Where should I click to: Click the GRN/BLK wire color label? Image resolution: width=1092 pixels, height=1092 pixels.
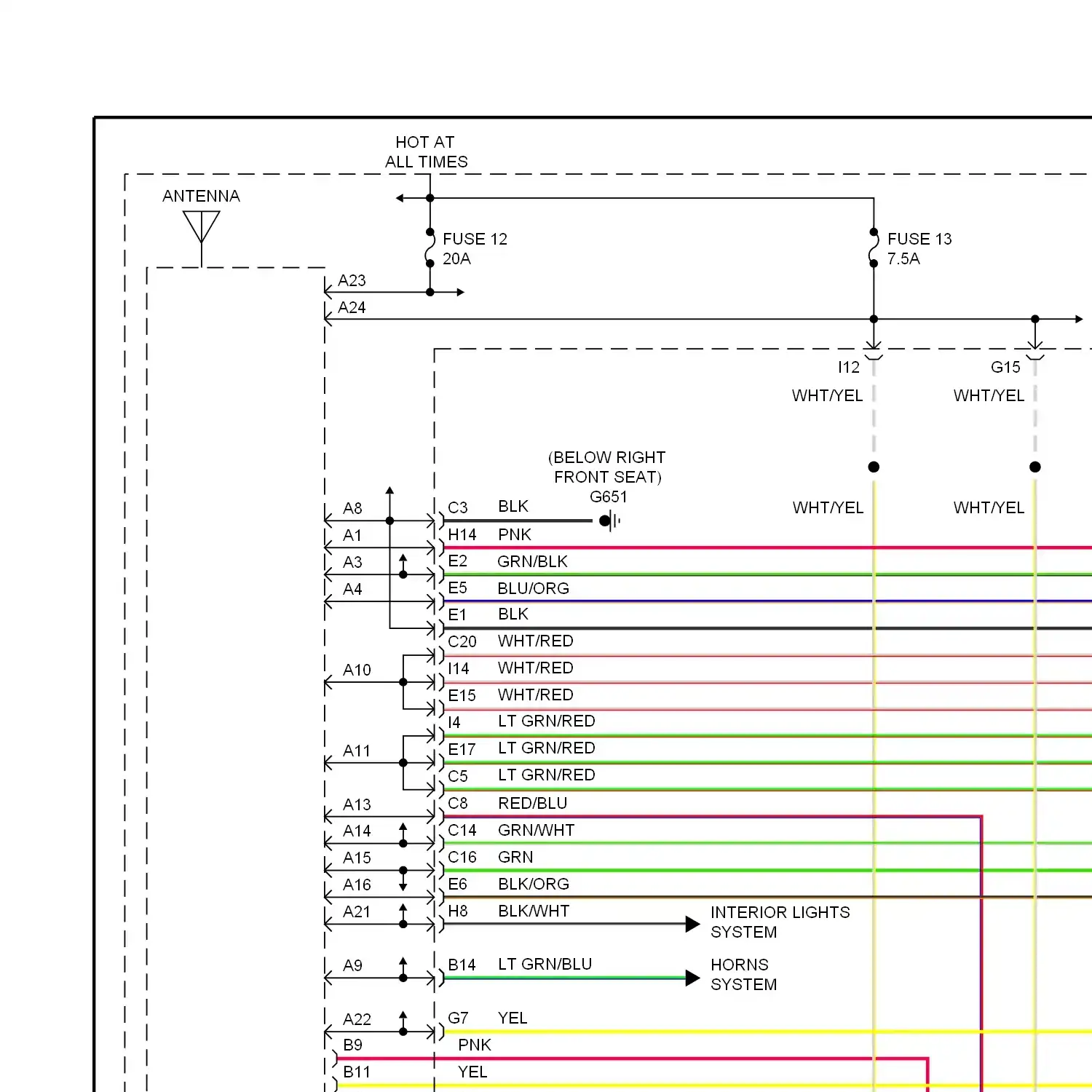point(532,561)
